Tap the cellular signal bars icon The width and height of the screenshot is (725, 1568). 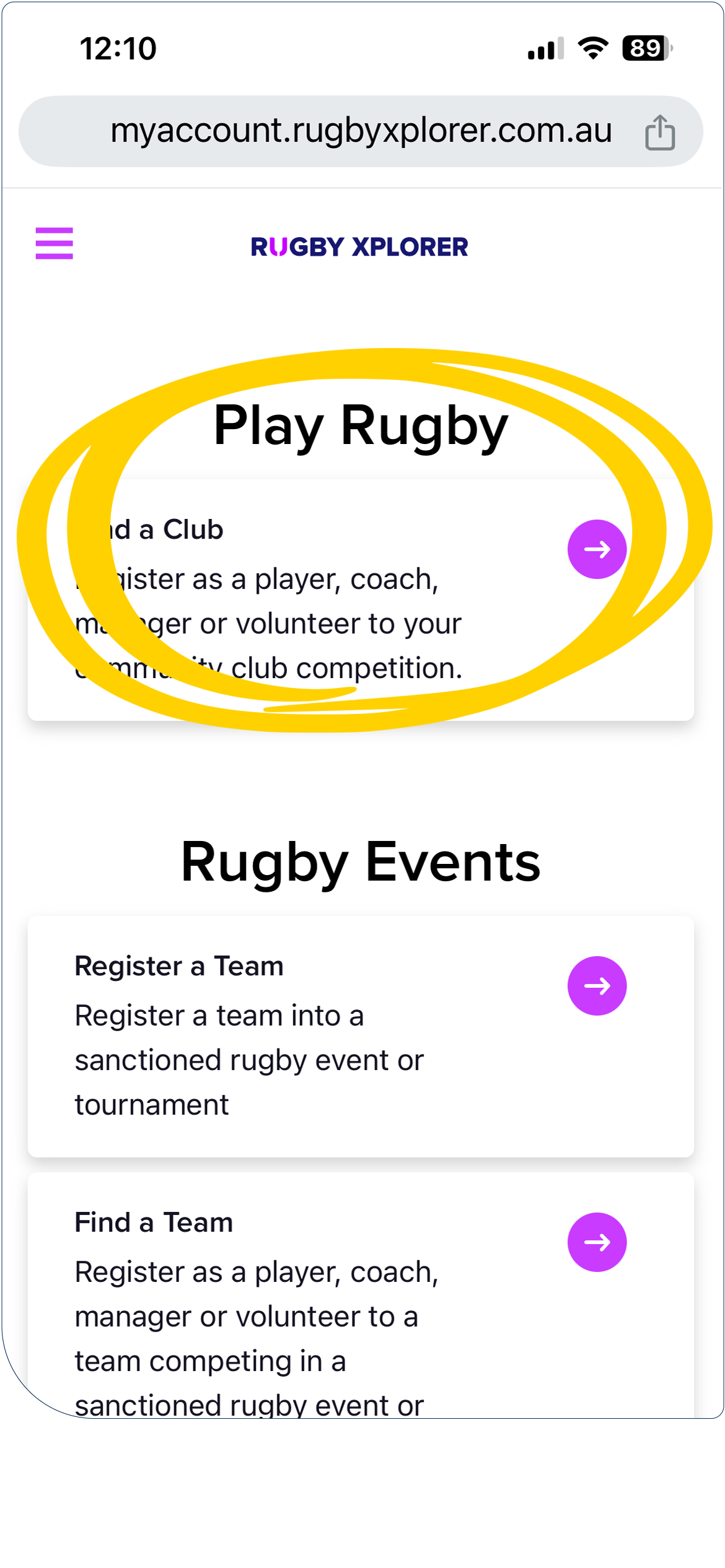pos(546,48)
